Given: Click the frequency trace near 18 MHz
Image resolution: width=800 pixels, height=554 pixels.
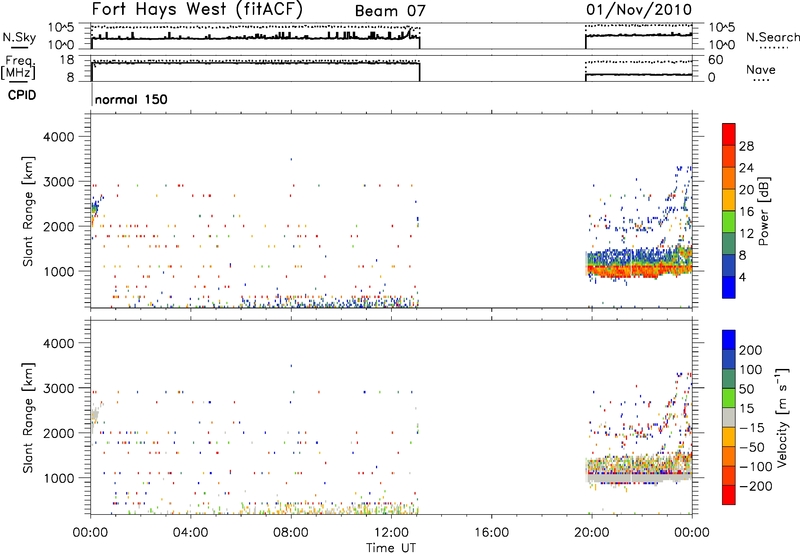Looking at the screenshot, I should pos(255,63).
